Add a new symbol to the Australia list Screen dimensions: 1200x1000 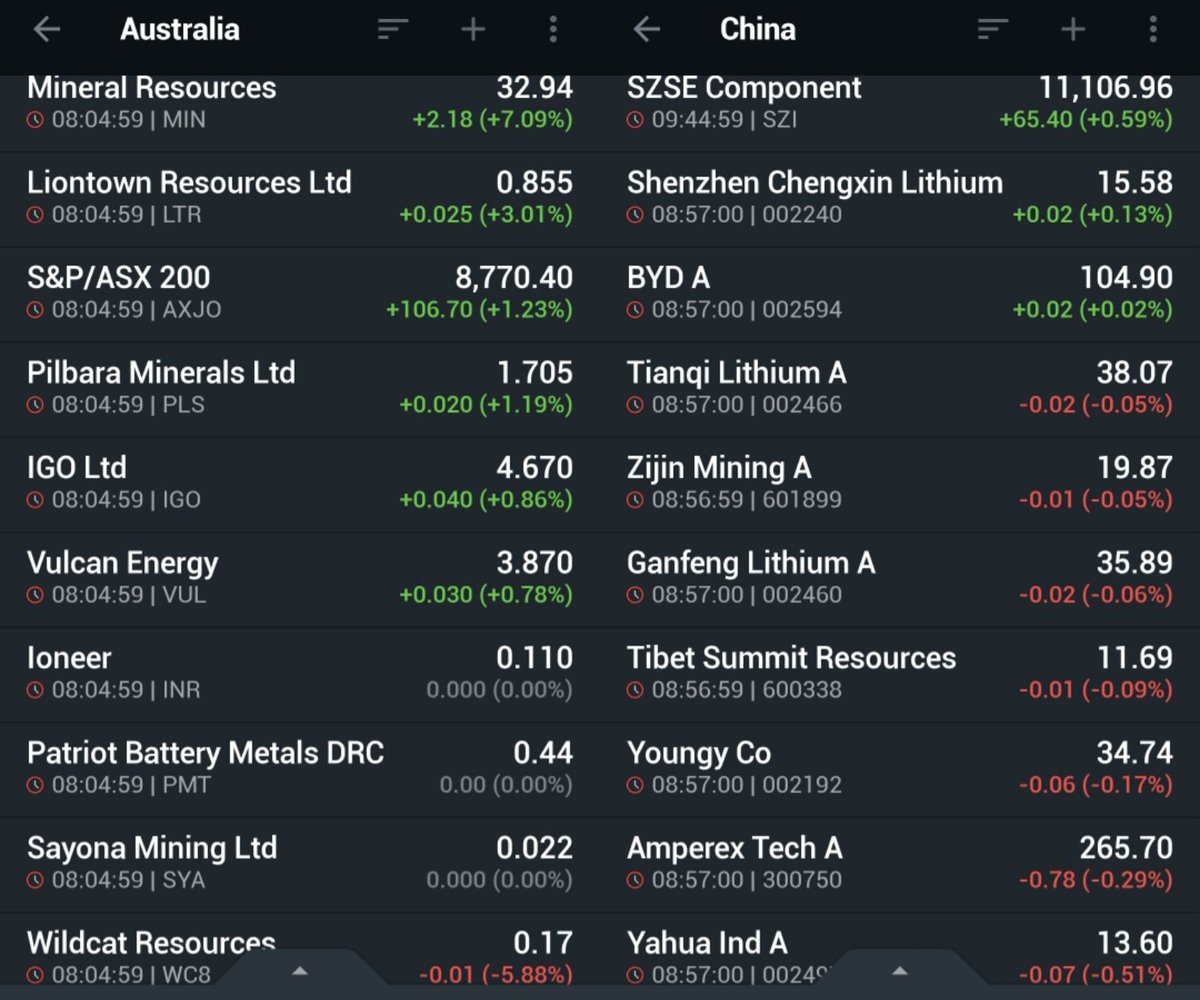473,29
